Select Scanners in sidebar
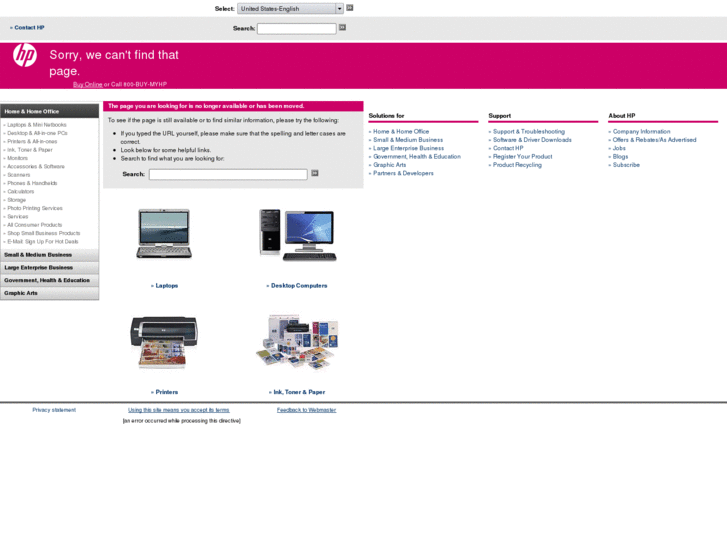Image resolution: width=727 pixels, height=545 pixels. (19, 175)
